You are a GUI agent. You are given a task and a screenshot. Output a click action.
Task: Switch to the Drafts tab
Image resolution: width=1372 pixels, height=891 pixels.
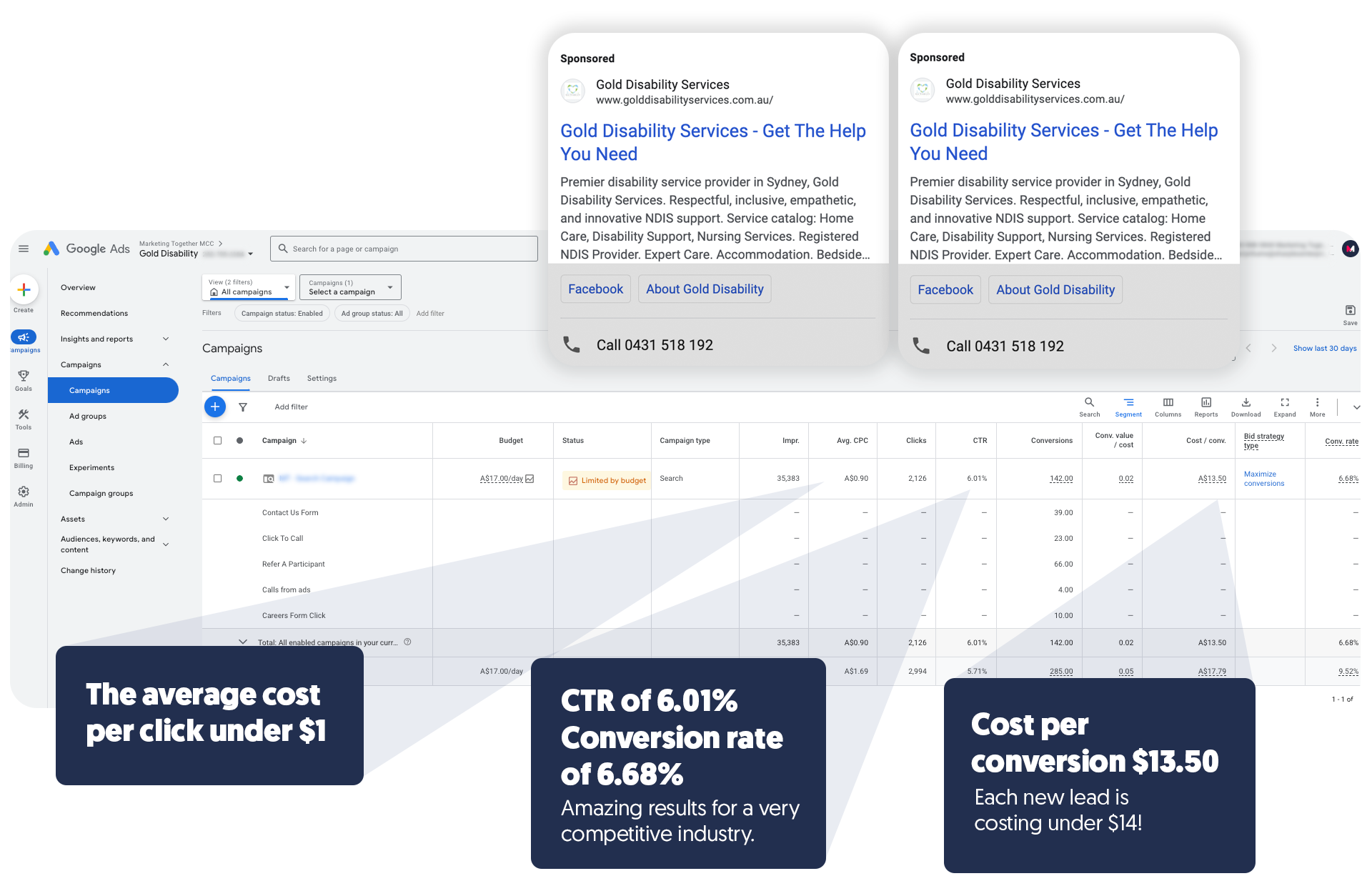tap(279, 378)
